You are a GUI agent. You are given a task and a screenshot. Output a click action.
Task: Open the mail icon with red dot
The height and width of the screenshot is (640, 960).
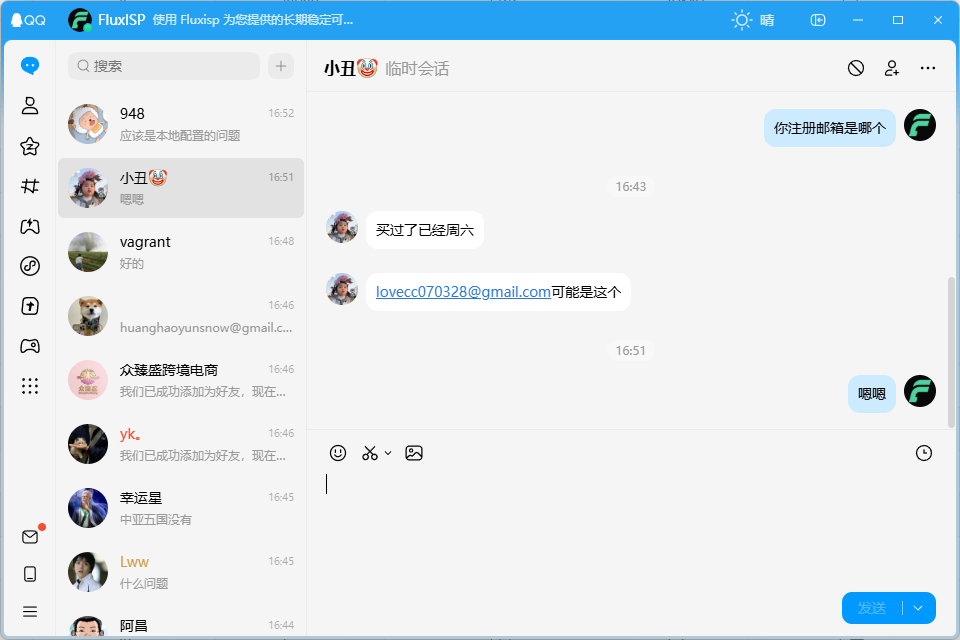click(x=29, y=537)
